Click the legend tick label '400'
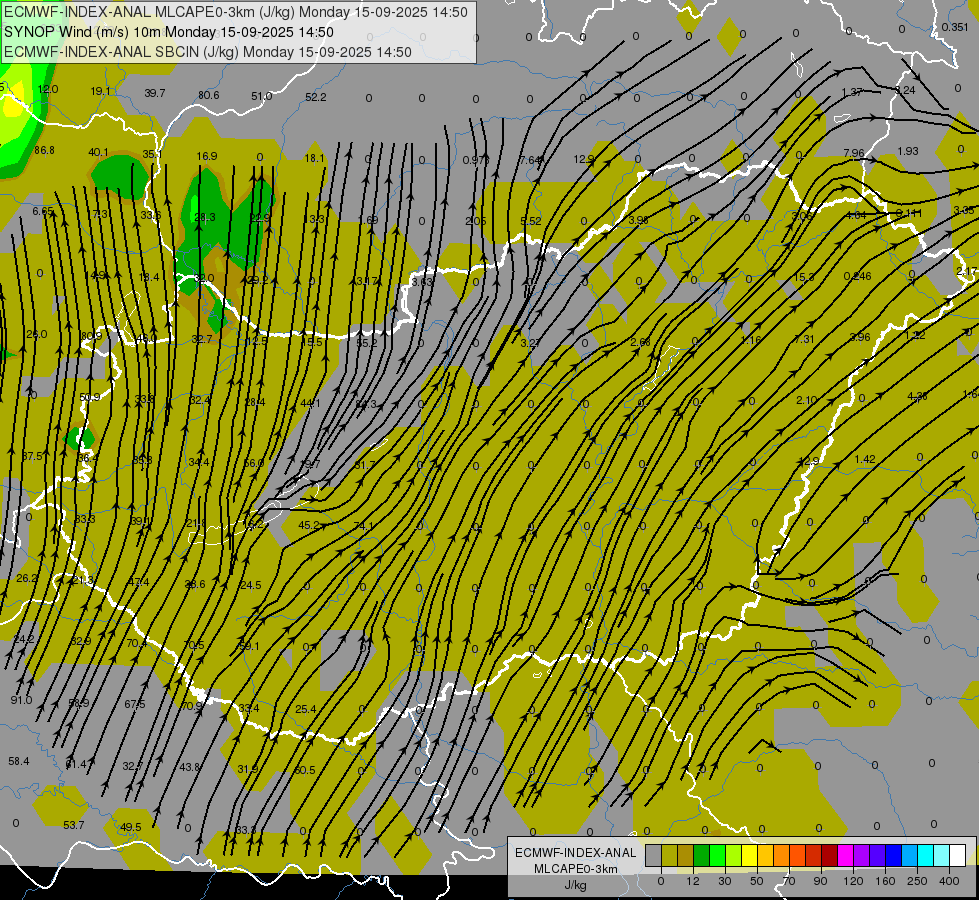979x900 pixels. pos(949,881)
